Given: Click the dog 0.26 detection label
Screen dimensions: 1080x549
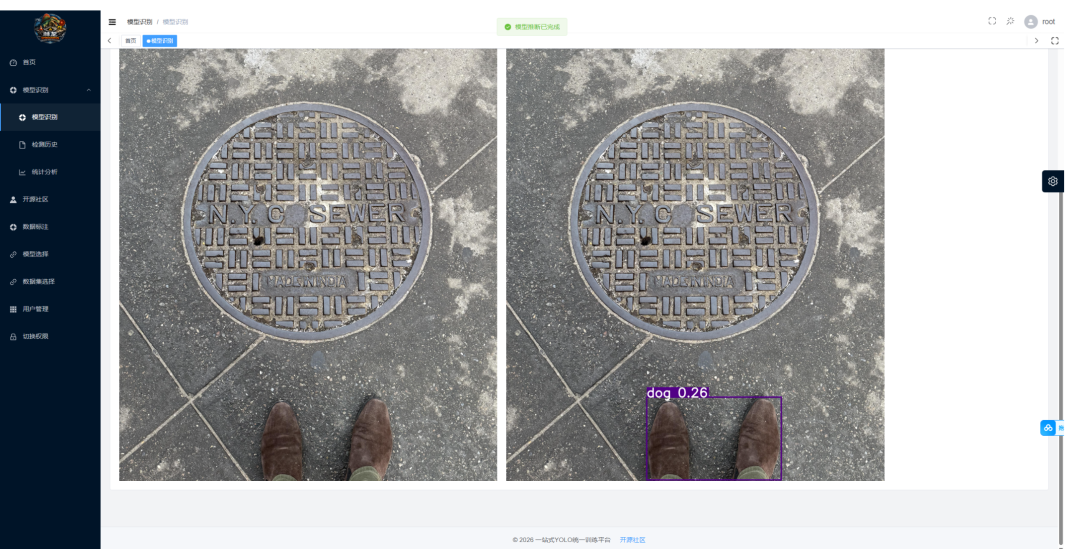Looking at the screenshot, I should (677, 393).
